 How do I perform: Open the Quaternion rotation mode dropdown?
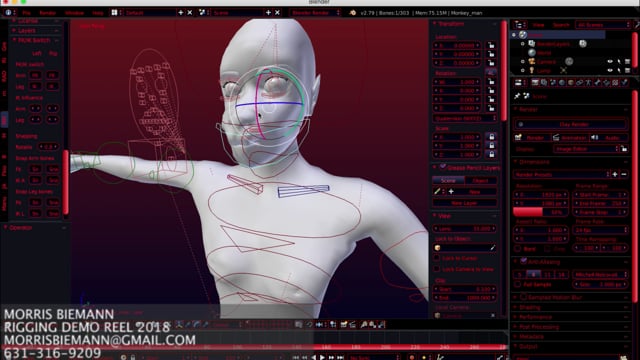pyautogui.click(x=465, y=118)
